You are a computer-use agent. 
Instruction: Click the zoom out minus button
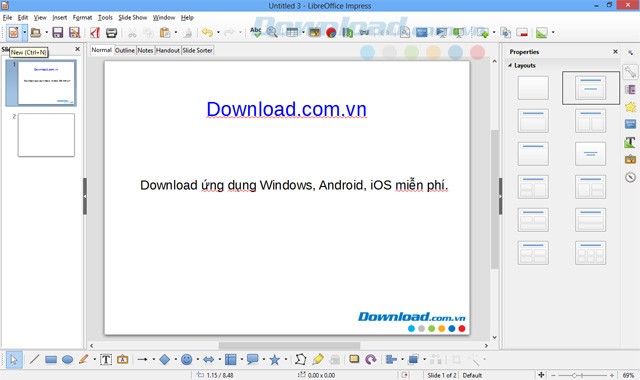(x=553, y=375)
